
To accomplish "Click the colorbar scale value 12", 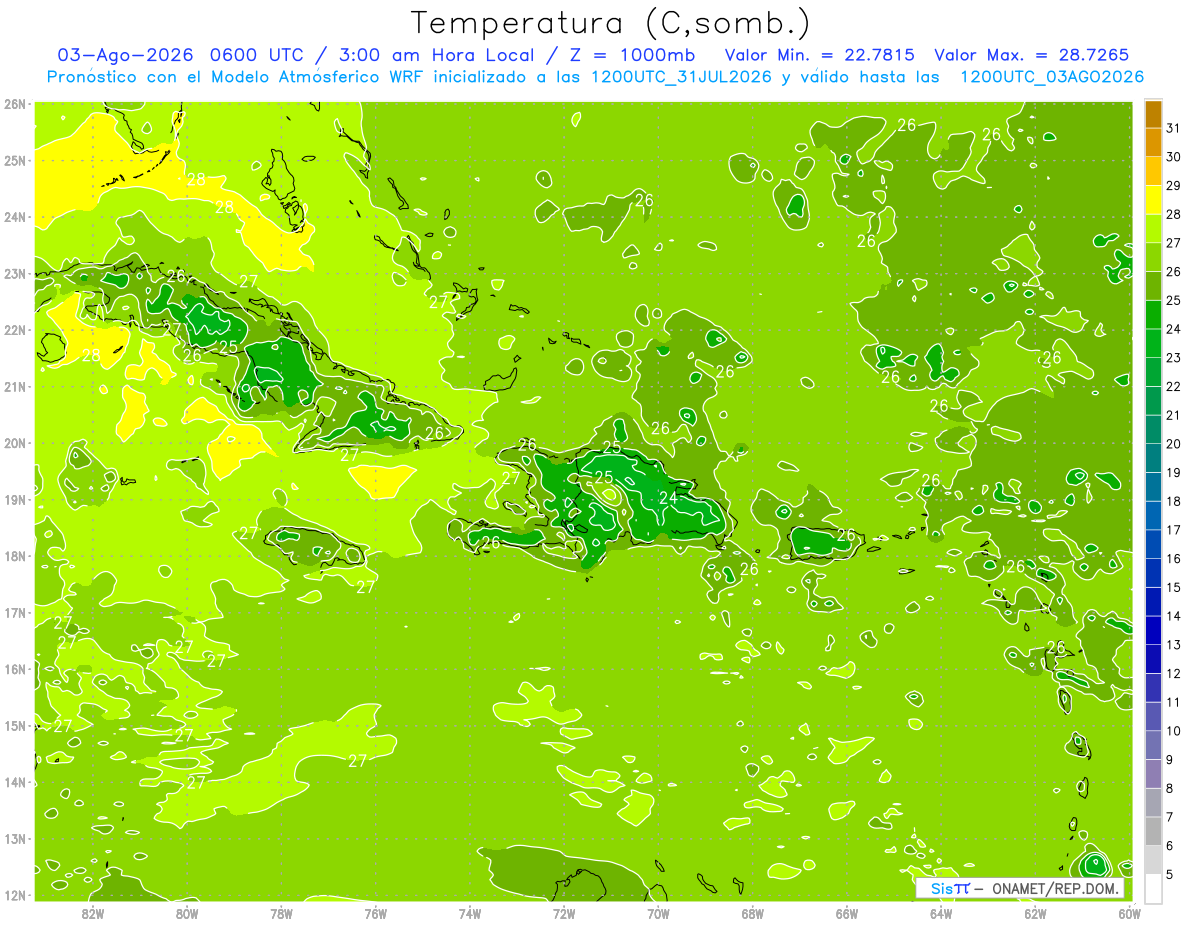I will click(1174, 673).
